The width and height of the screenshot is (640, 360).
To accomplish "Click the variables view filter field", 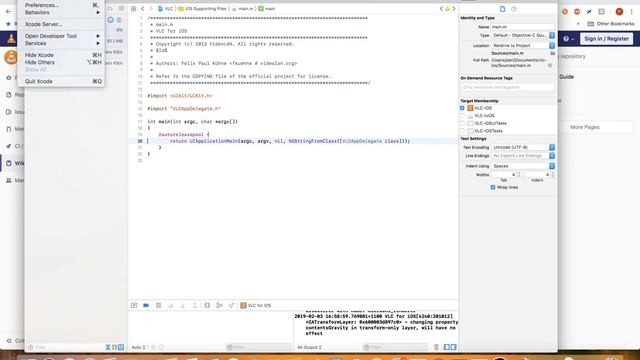I will (x=258, y=347).
